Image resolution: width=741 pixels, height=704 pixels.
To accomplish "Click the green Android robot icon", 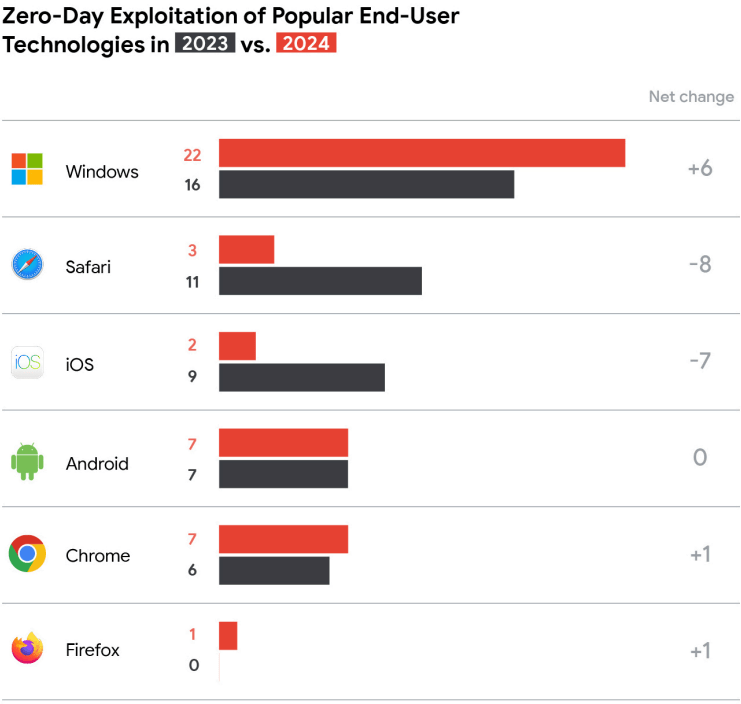I will 27,462.
